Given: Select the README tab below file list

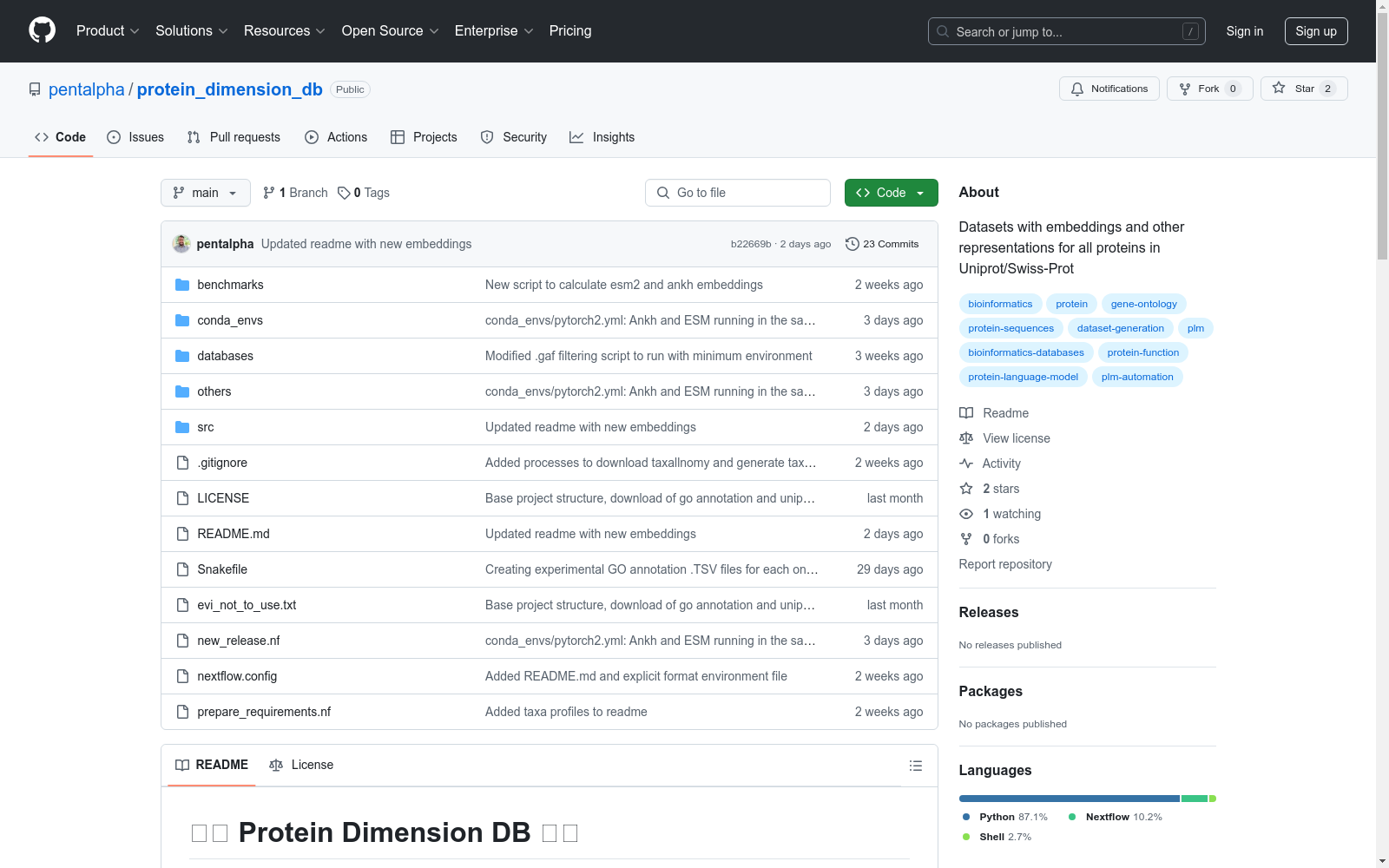Looking at the screenshot, I should point(212,765).
